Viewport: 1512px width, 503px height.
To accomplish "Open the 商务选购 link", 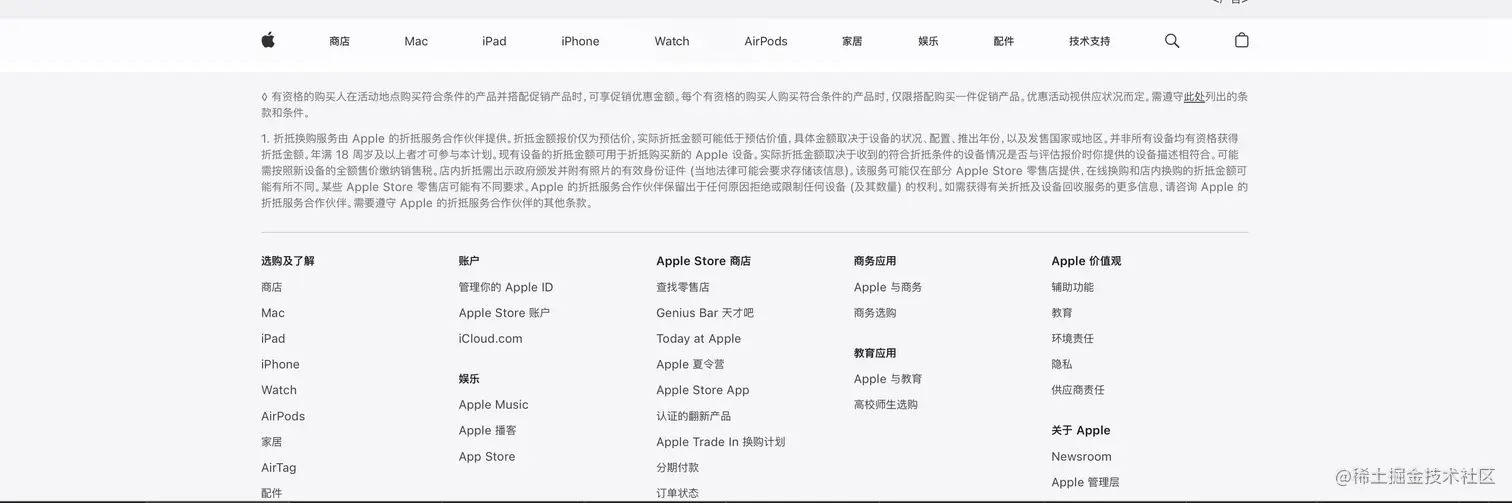I will tap(875, 313).
